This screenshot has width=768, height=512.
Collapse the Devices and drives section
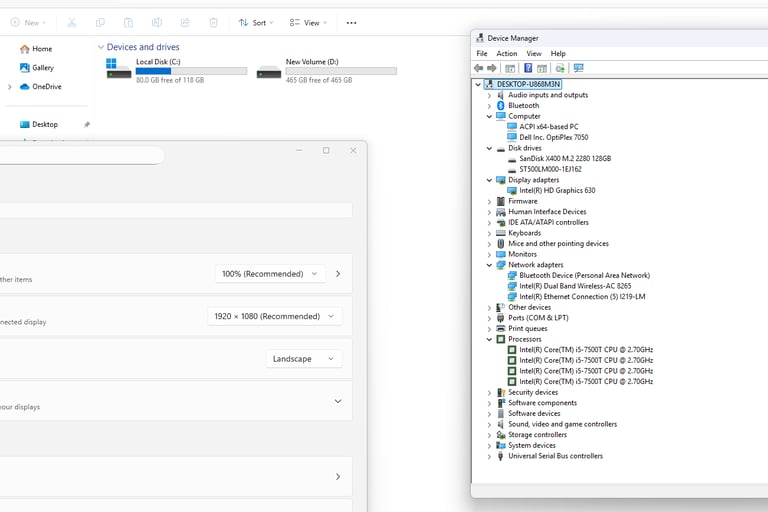pyautogui.click(x=101, y=47)
